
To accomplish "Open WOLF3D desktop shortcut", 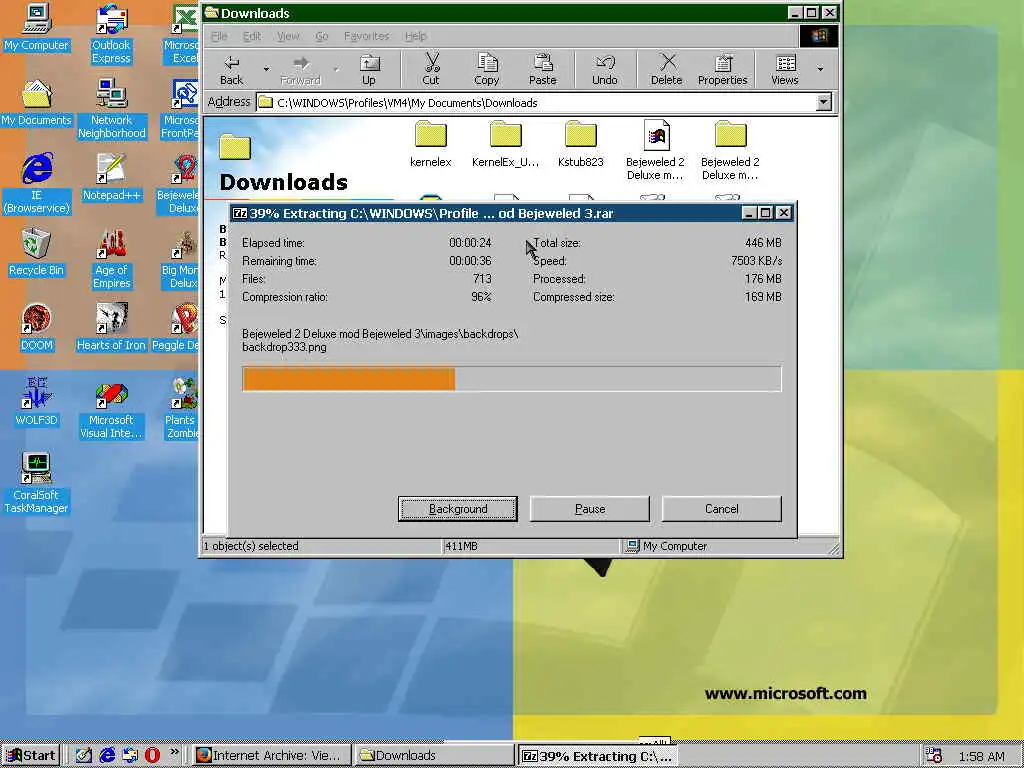I will tap(37, 402).
